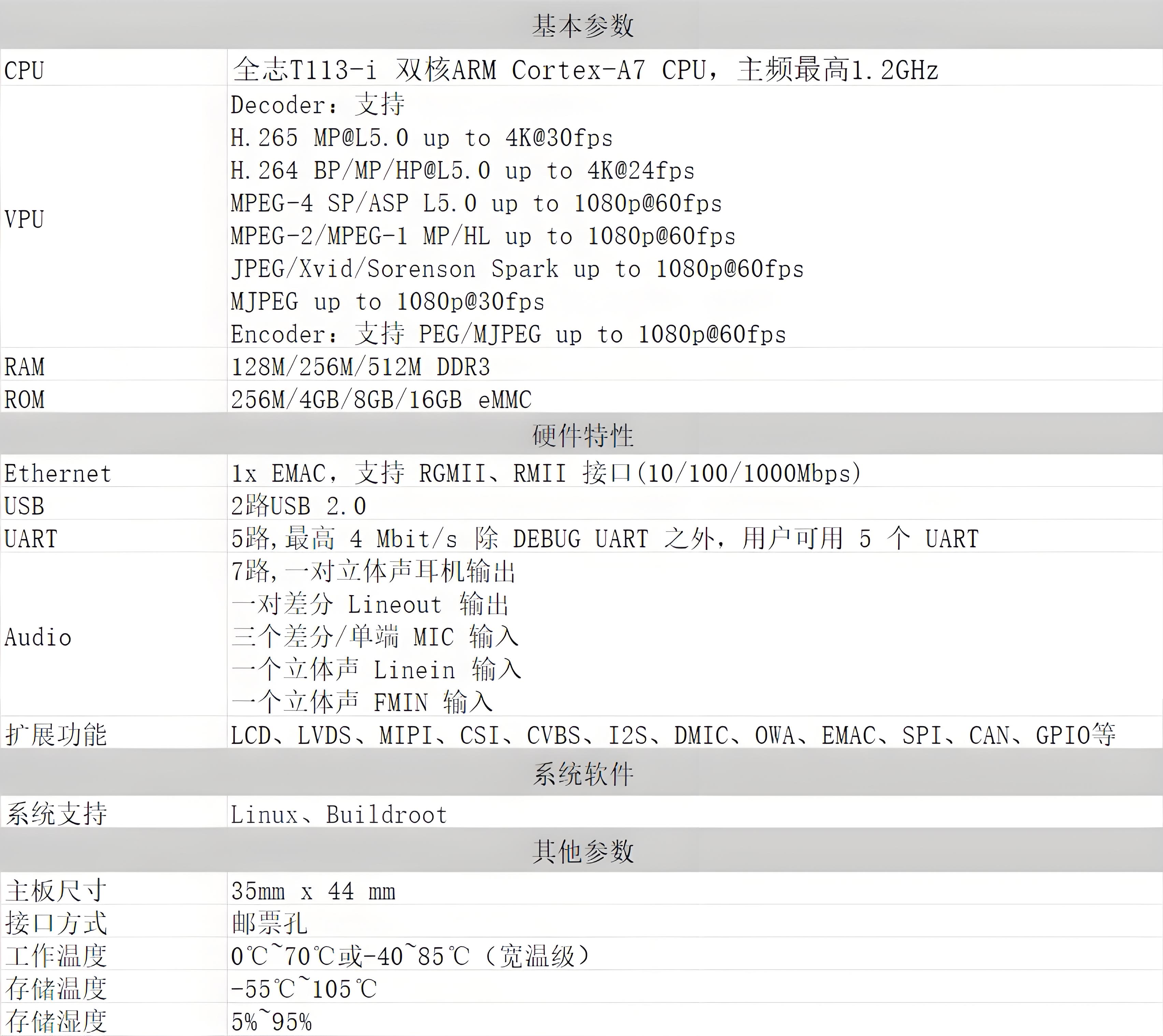Click the 5路,最高 4 Mbit/s UART value

click(605, 538)
